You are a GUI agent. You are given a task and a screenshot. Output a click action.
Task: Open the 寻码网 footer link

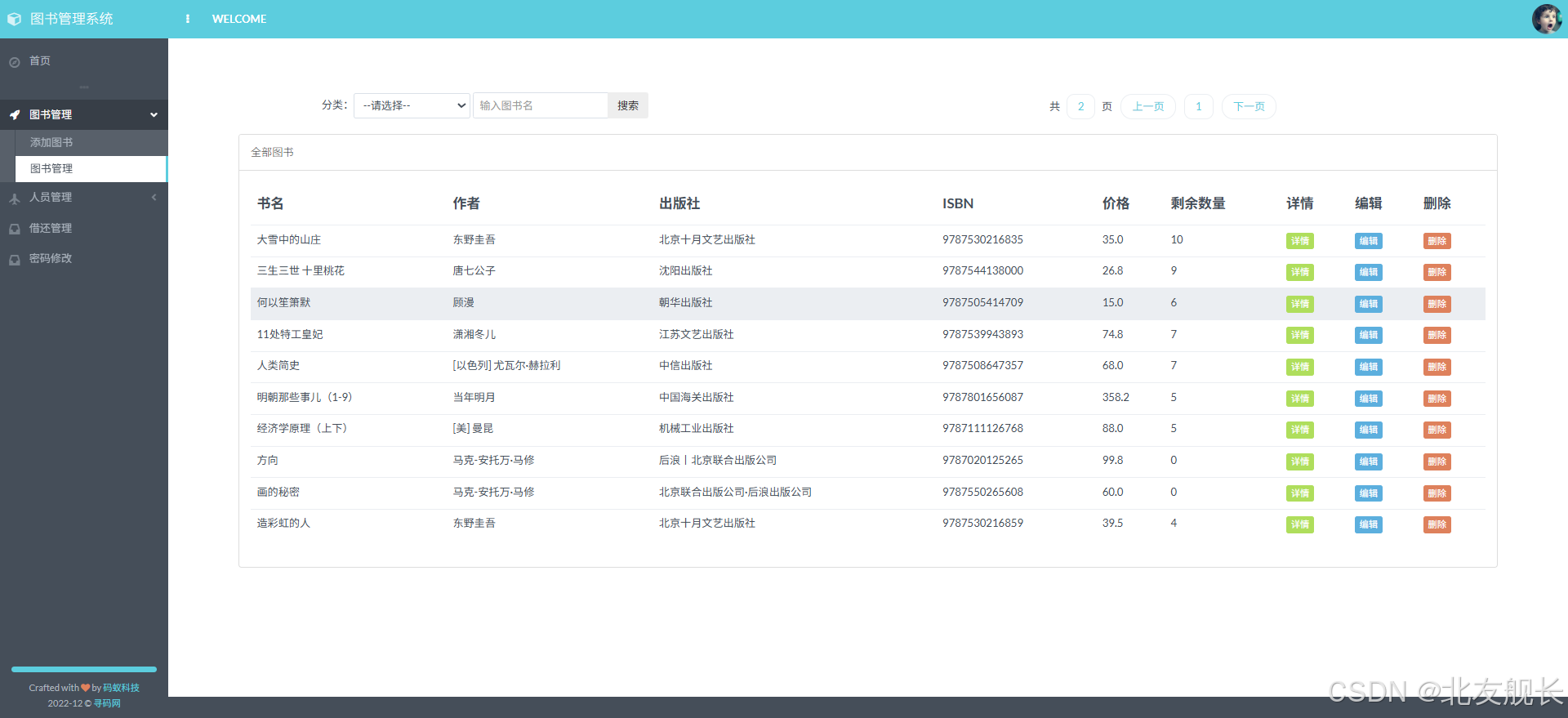[x=107, y=703]
